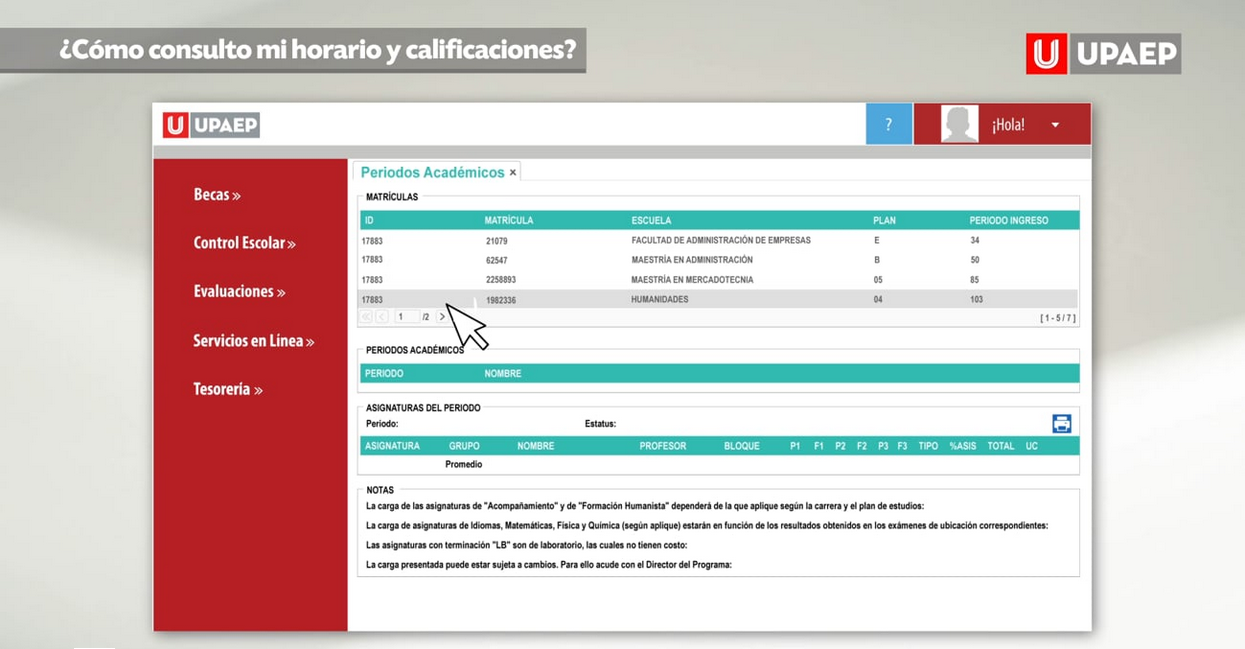Click the page number input field
The height and width of the screenshot is (649, 1245).
click(x=406, y=317)
